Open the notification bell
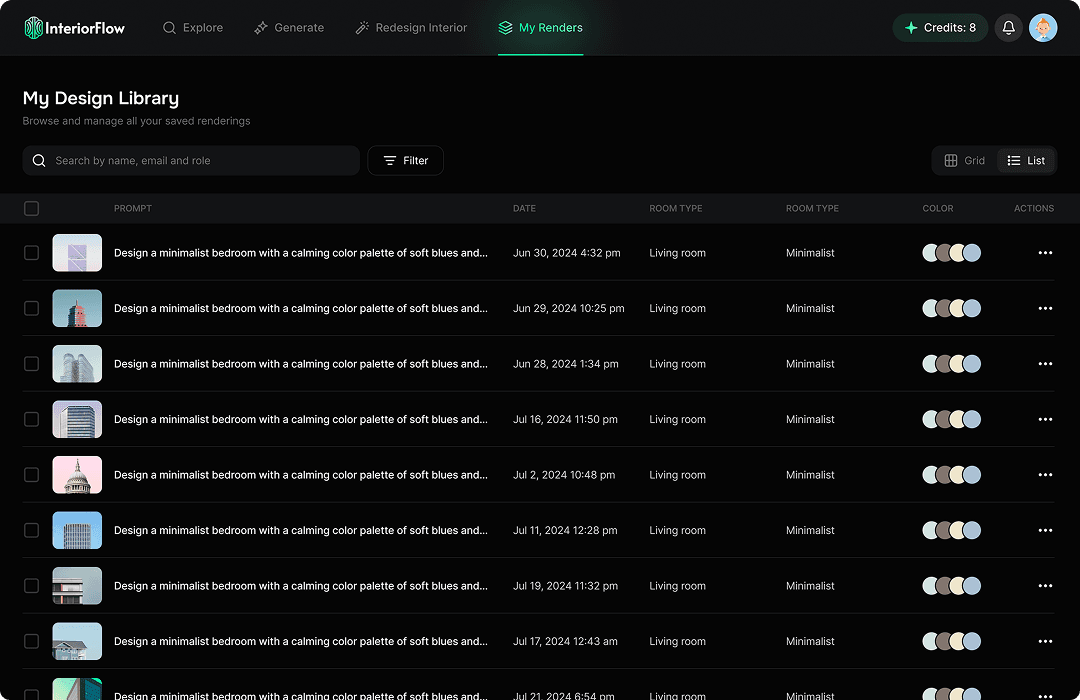Viewport: 1080px width, 700px height. coord(1008,27)
